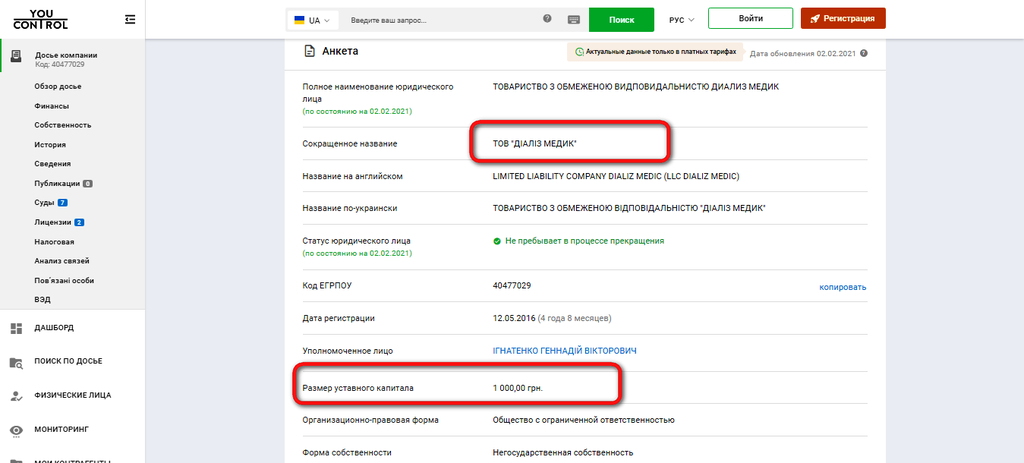Click the Войти button
The width and height of the screenshot is (1024, 463).
(750, 18)
